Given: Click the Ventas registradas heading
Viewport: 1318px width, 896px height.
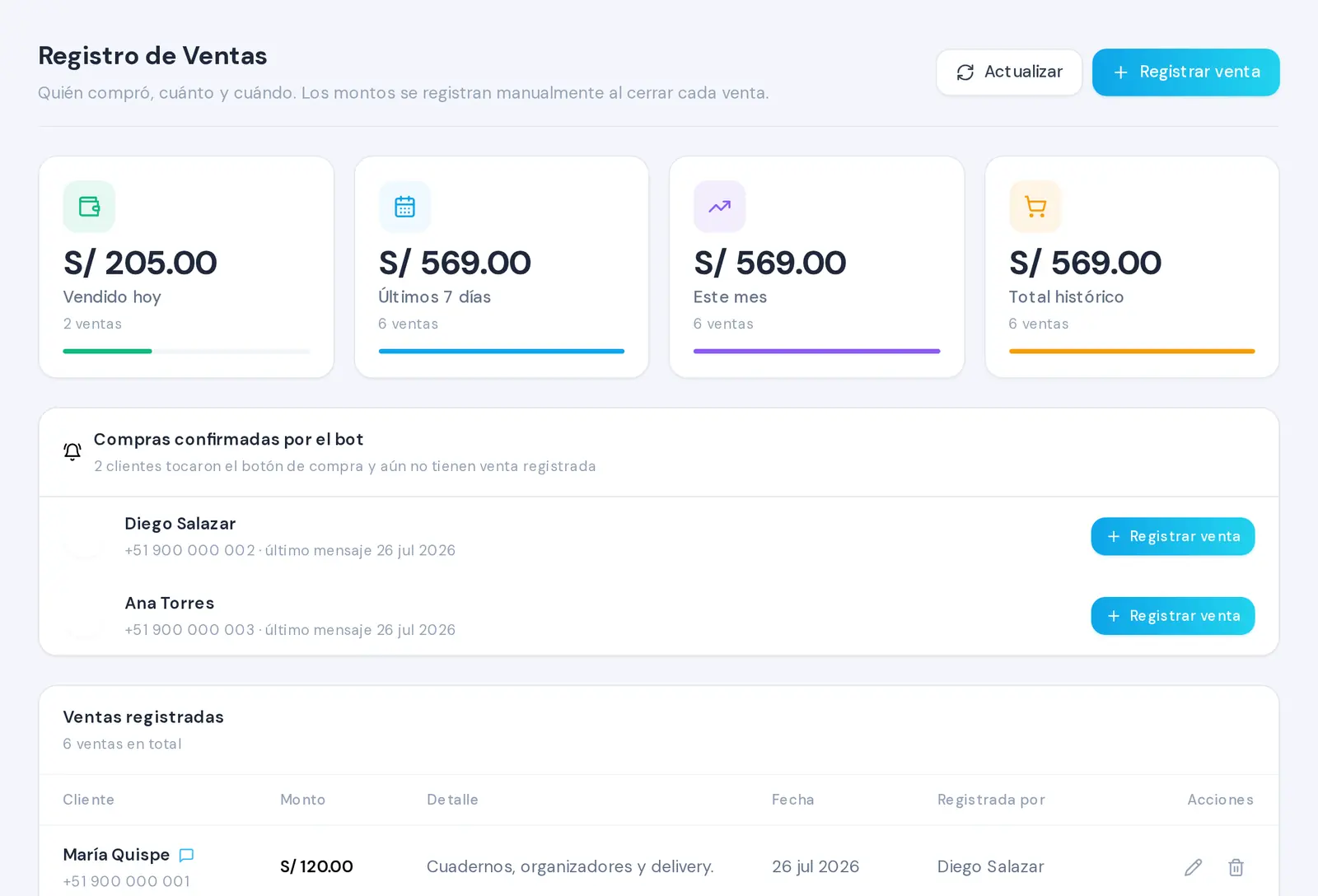Looking at the screenshot, I should pos(143,717).
